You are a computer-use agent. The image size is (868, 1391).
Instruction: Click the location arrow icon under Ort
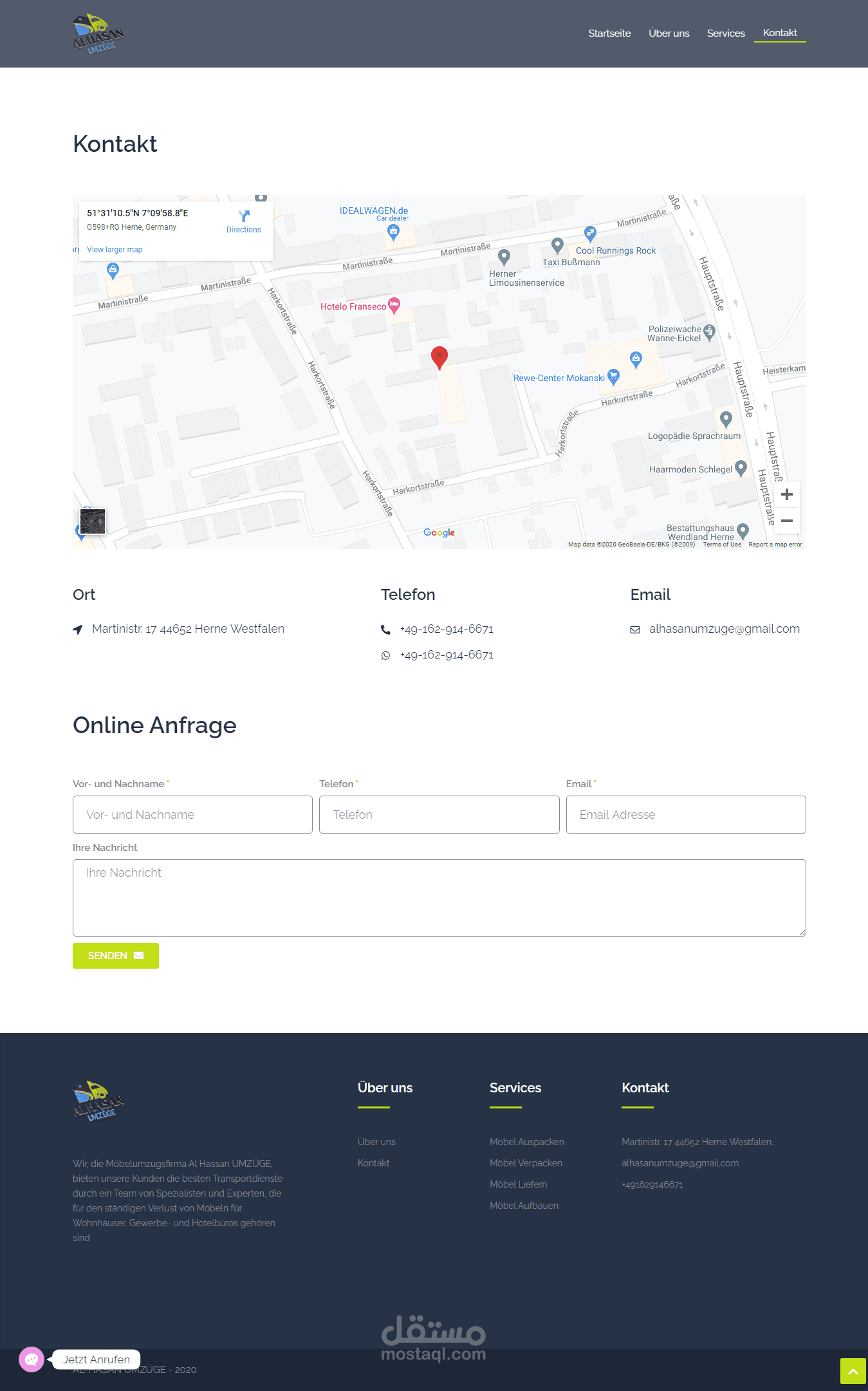coord(78,630)
